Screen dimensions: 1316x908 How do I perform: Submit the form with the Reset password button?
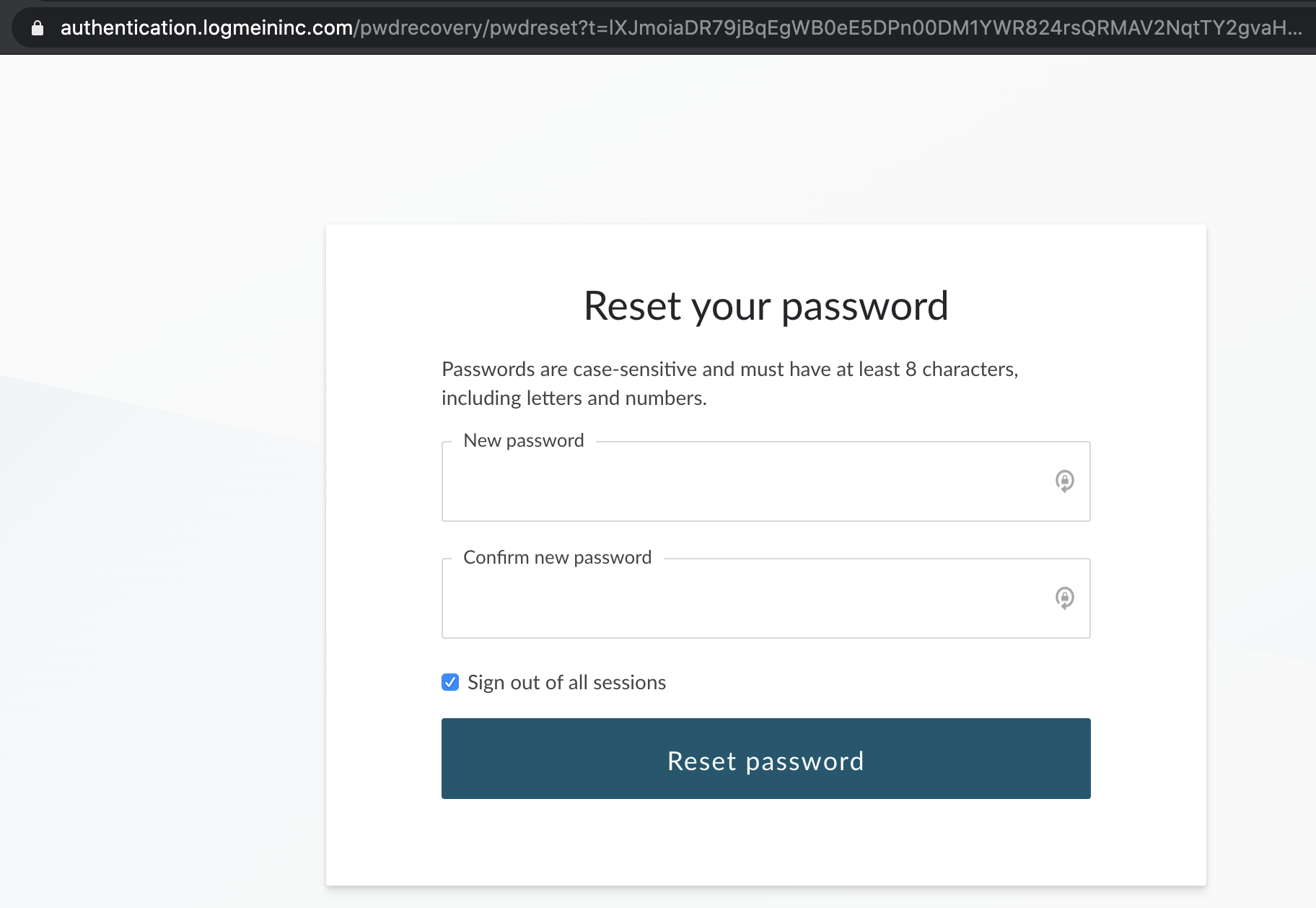pos(766,758)
